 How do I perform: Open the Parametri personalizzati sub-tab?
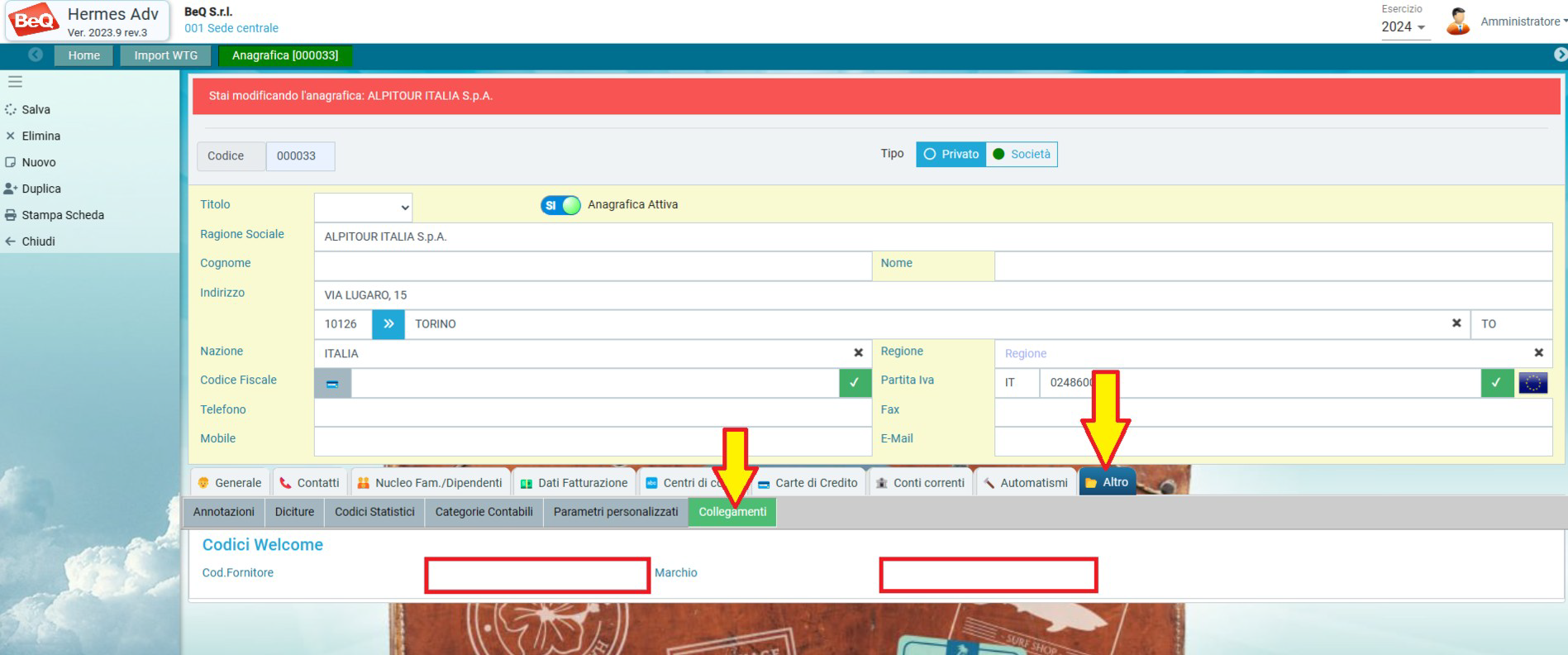click(x=616, y=512)
